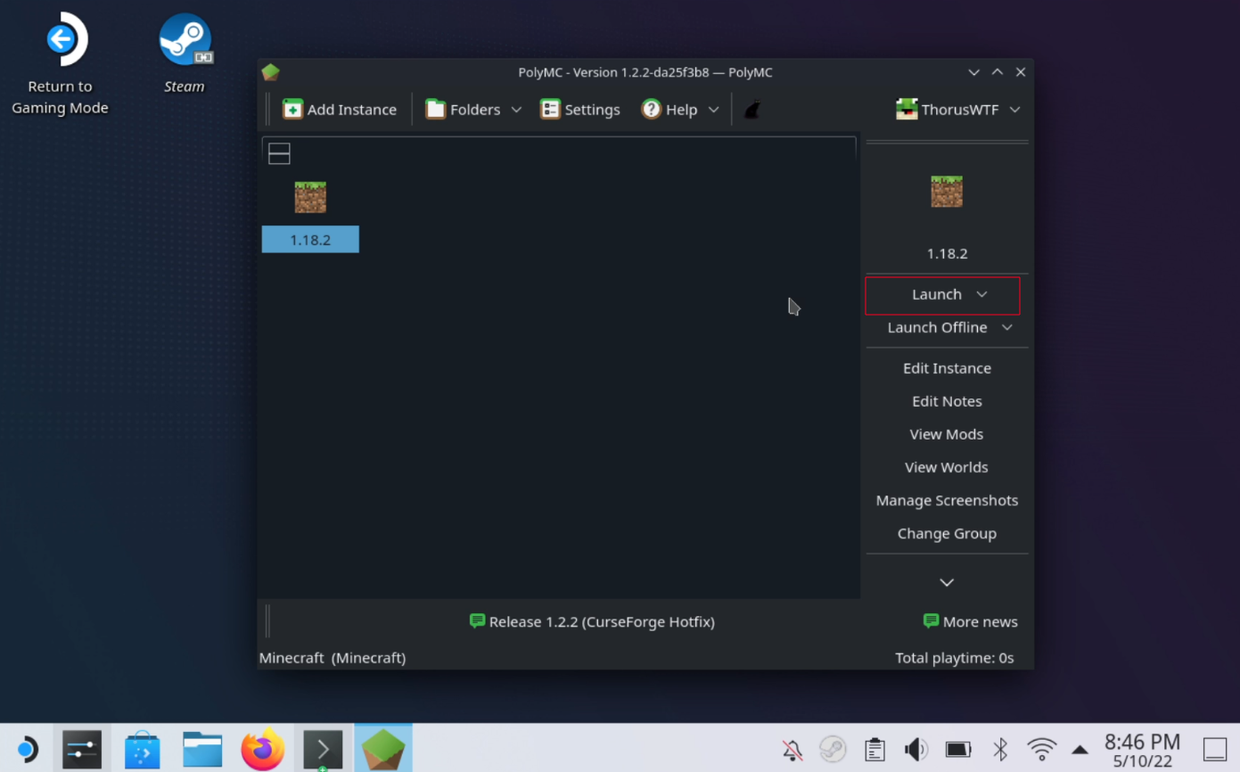1240x772 pixels.
Task: Open the Wi-Fi network tray icon
Action: [x=1041, y=749]
